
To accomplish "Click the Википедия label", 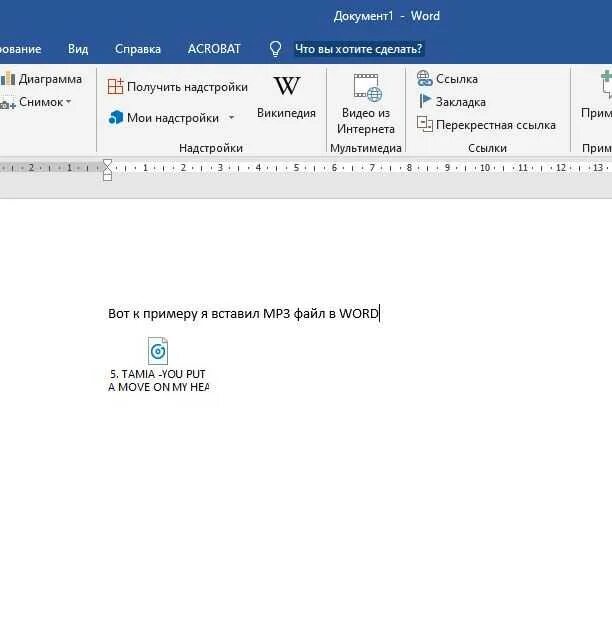I will tap(286, 113).
